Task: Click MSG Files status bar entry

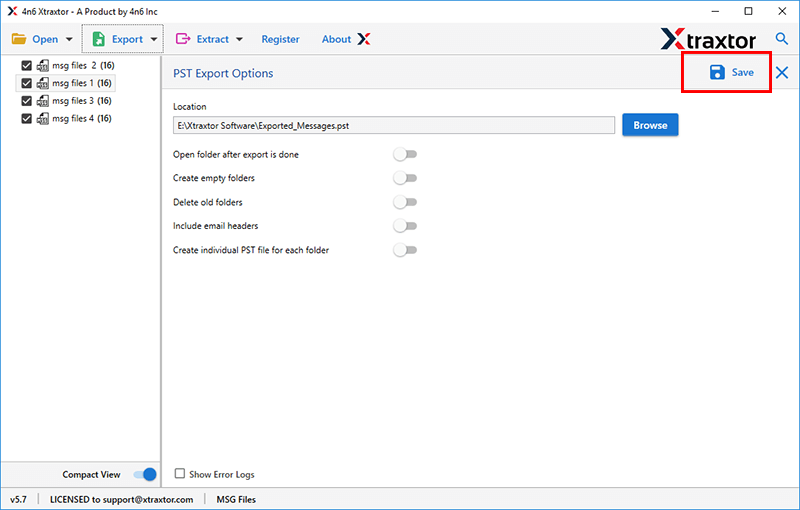Action: [236, 499]
